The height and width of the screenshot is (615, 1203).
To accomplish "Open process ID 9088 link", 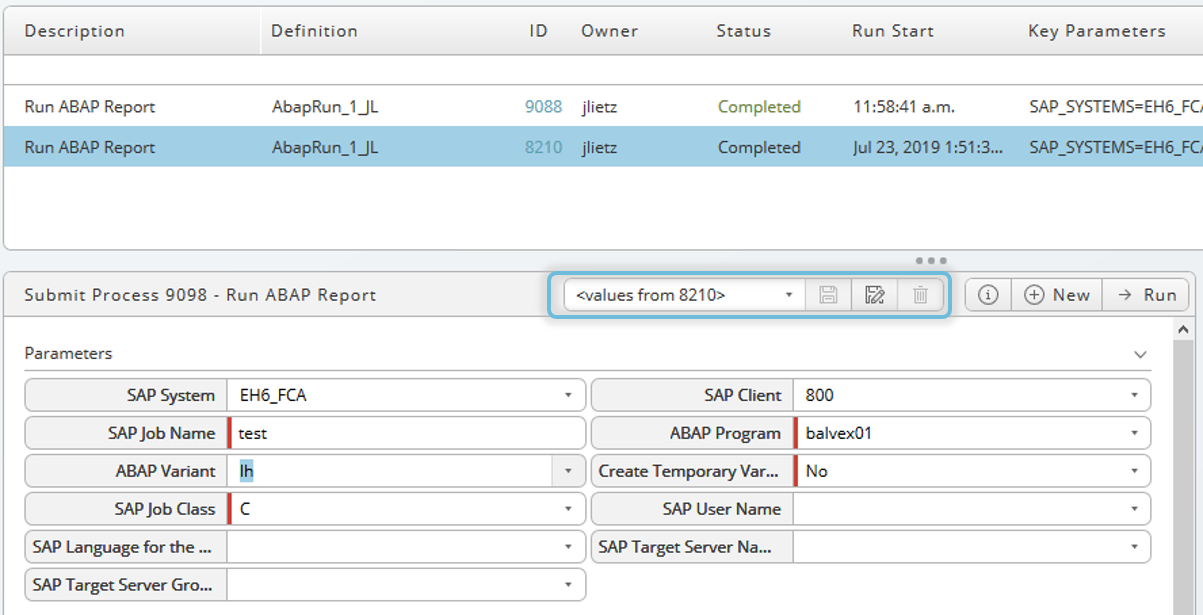I will (543, 107).
